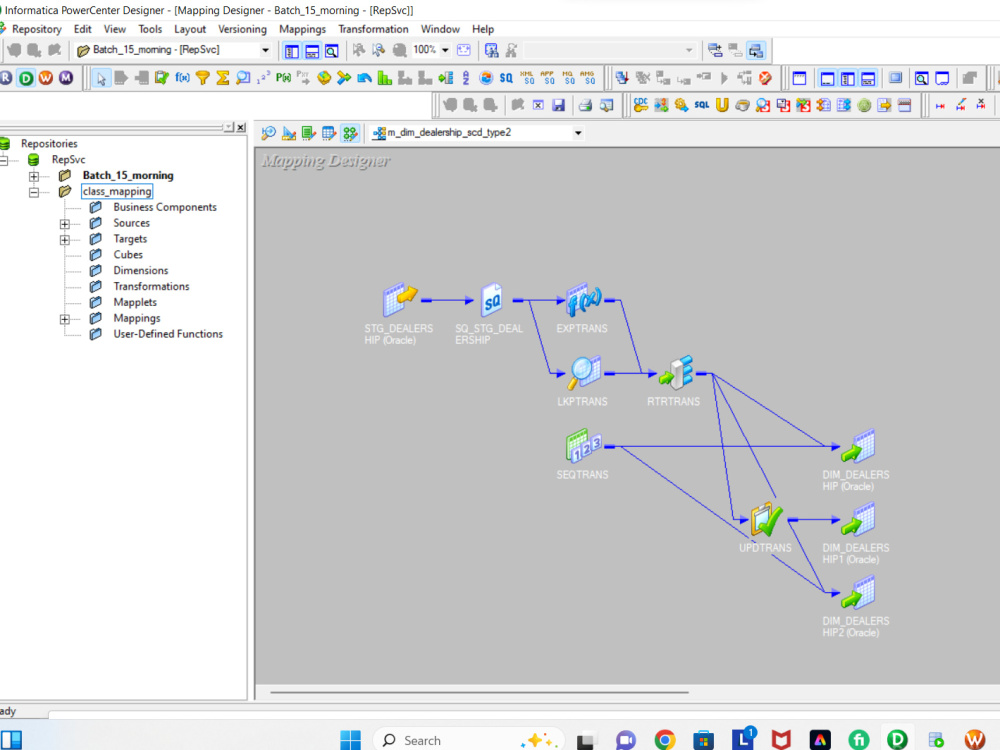Screen dimensions: 1000x750
Task: Open Google Chrome from the taskbar
Action: 665,740
